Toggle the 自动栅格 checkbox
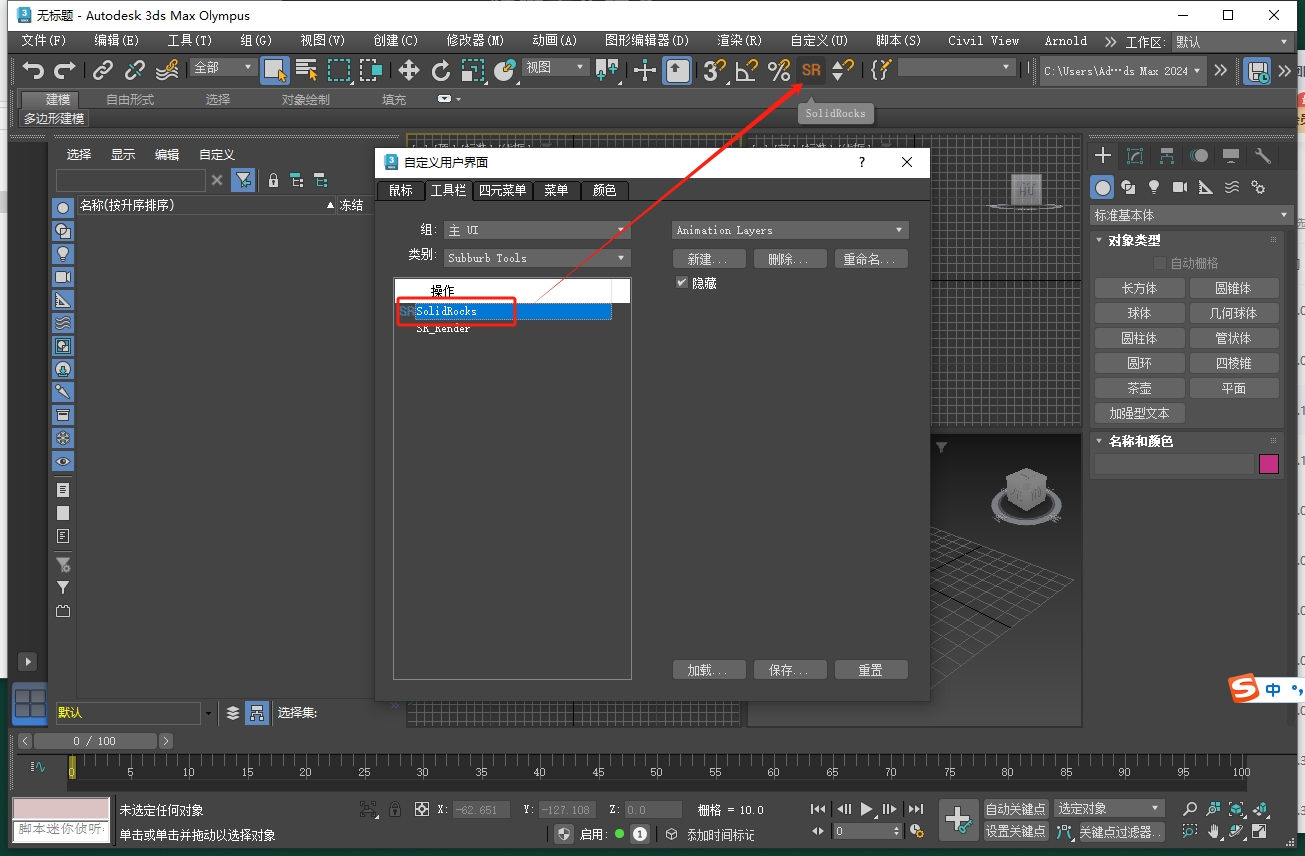The width and height of the screenshot is (1305, 856). (x=1160, y=263)
